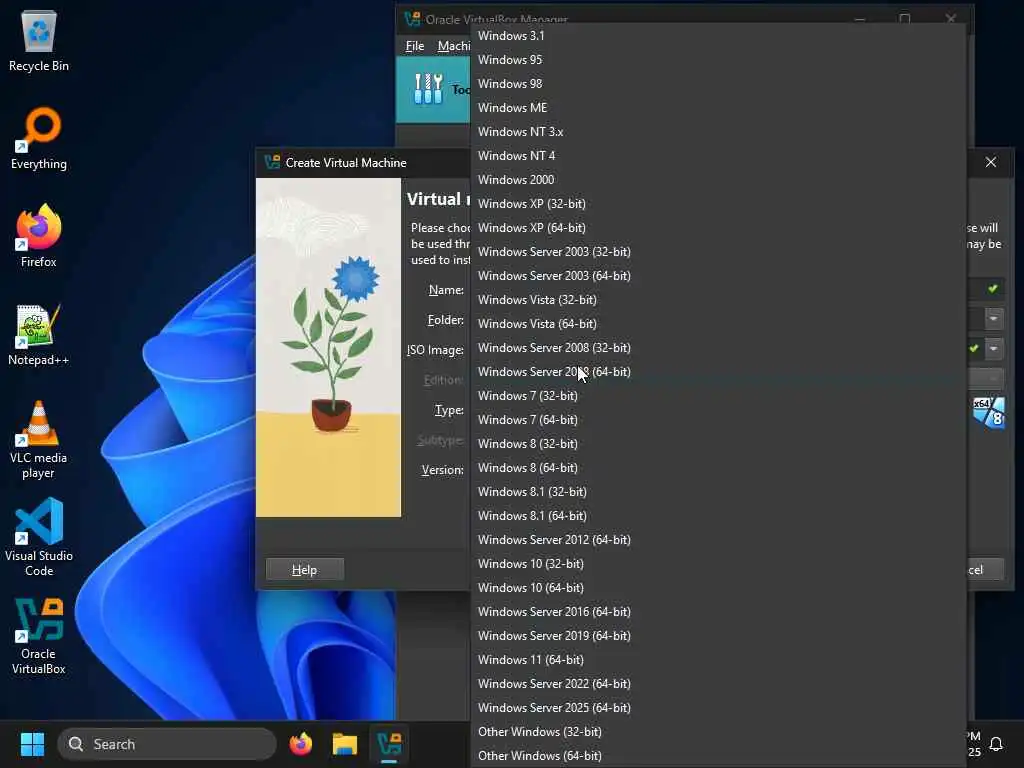This screenshot has width=1024, height=768.
Task: Select Windows NT 3.x option
Action: pyautogui.click(x=718, y=132)
